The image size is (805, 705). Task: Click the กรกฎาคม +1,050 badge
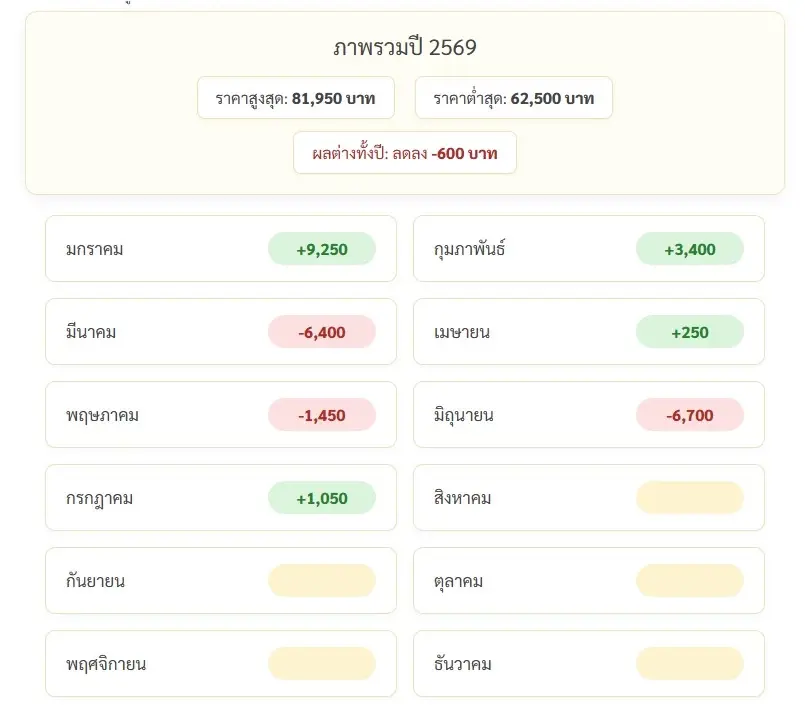point(321,498)
